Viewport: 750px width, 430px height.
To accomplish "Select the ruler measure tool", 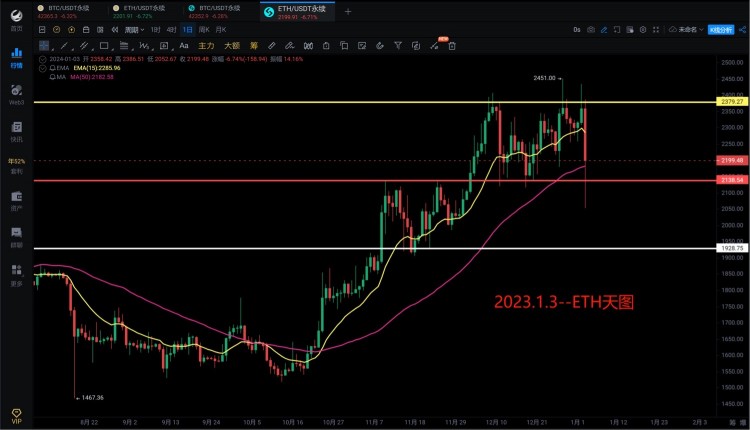I will 272,46.
